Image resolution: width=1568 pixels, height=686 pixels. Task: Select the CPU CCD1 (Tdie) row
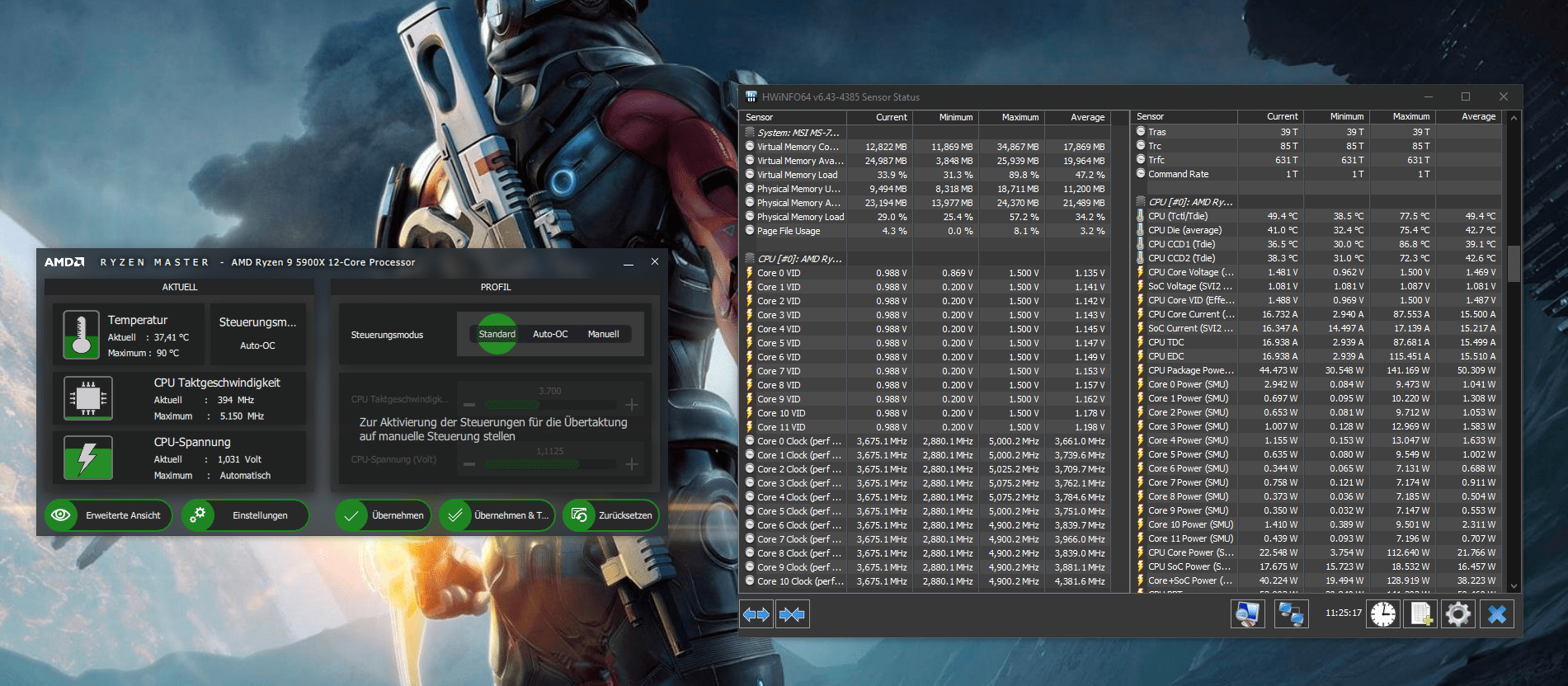[1317, 244]
